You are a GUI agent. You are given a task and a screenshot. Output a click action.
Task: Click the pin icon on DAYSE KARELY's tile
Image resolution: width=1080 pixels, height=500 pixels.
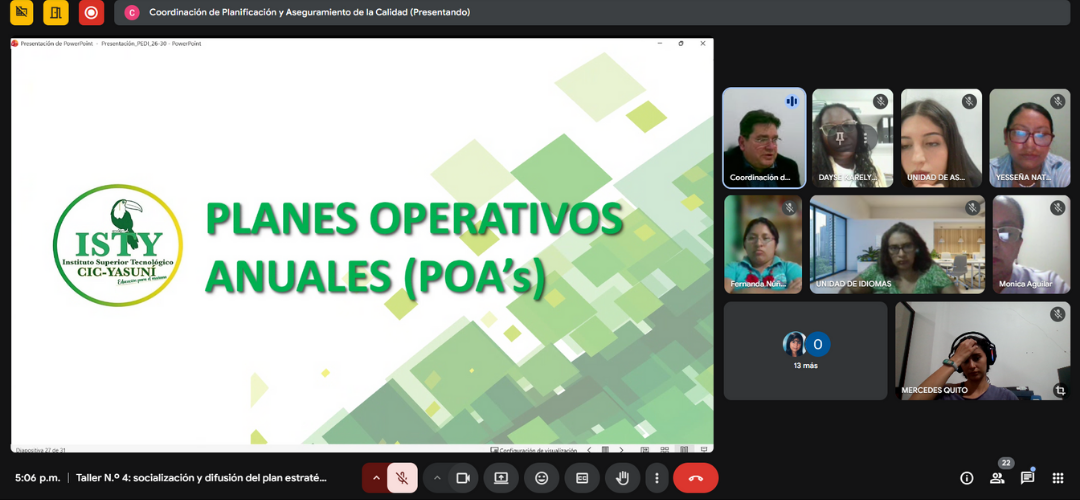(x=840, y=137)
